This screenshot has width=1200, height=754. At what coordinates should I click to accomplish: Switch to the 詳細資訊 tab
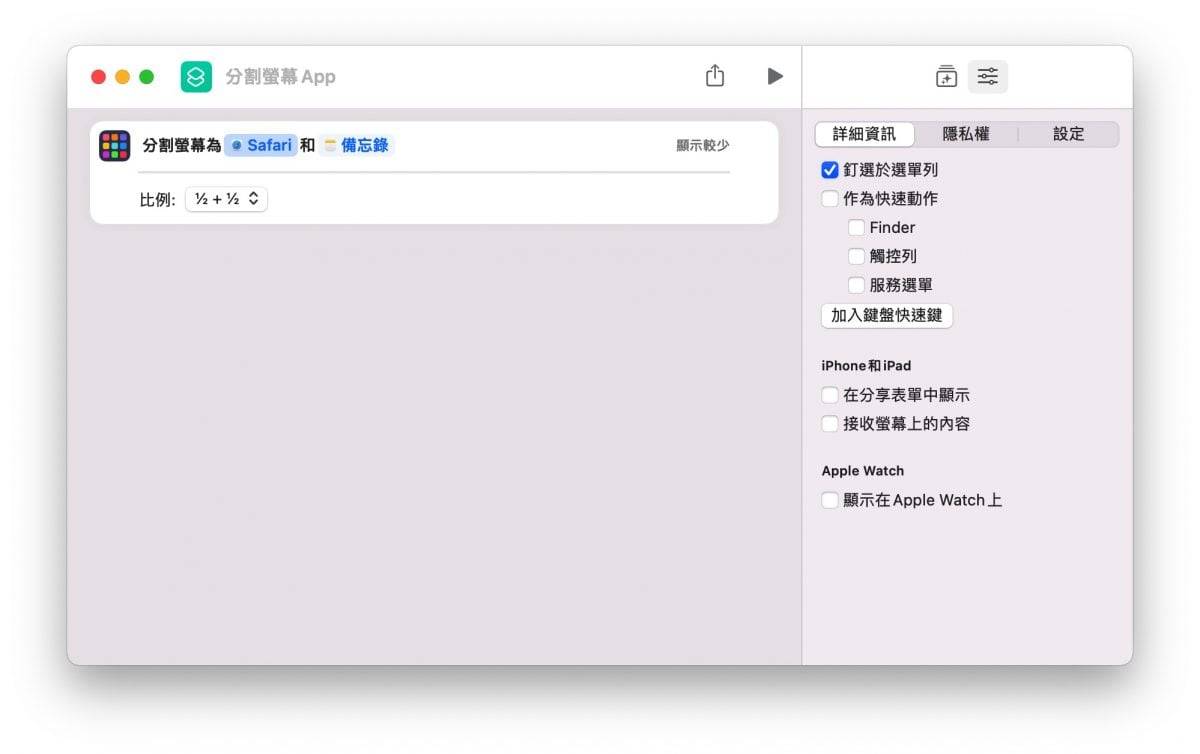[864, 134]
